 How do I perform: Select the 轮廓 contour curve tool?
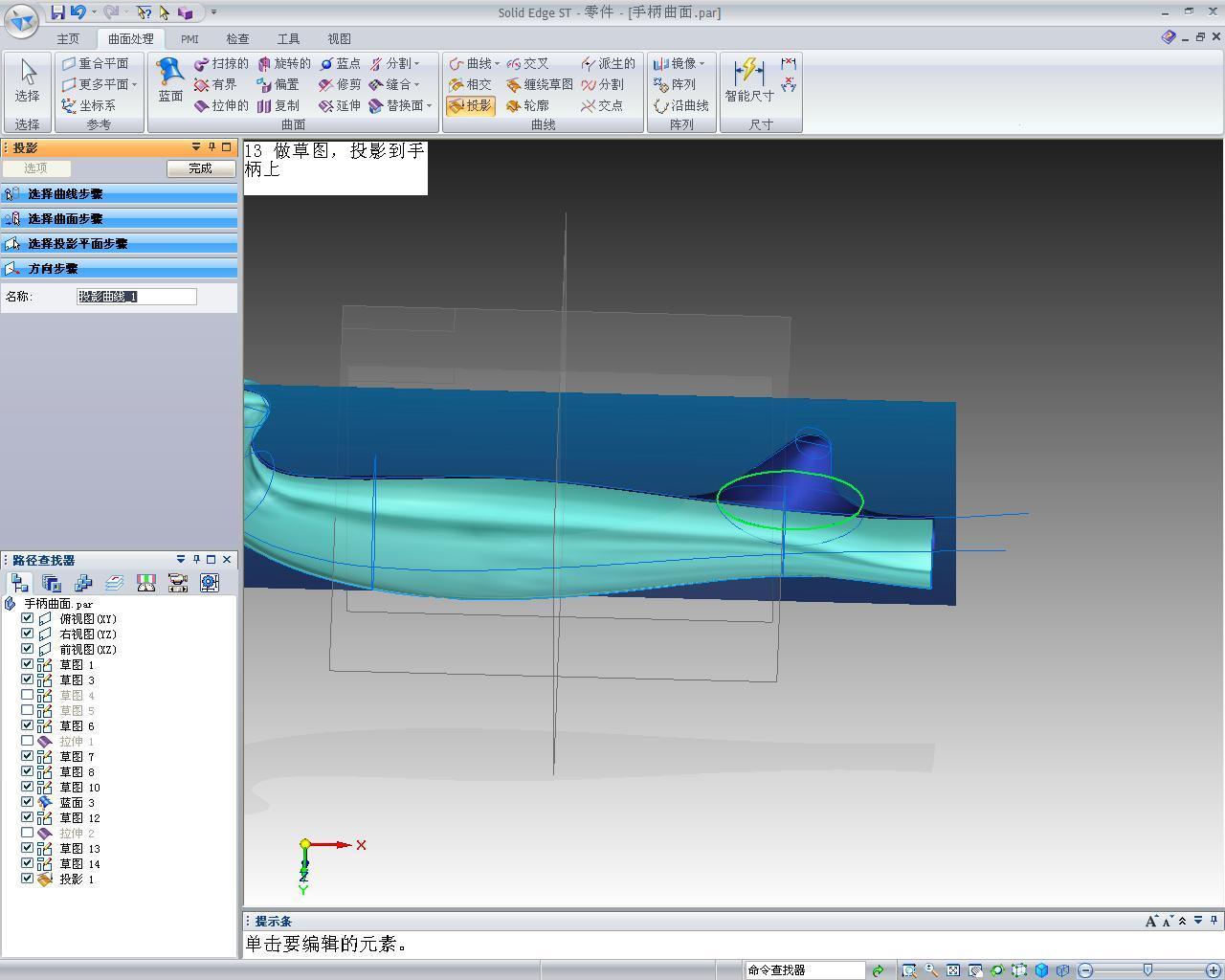coord(527,105)
